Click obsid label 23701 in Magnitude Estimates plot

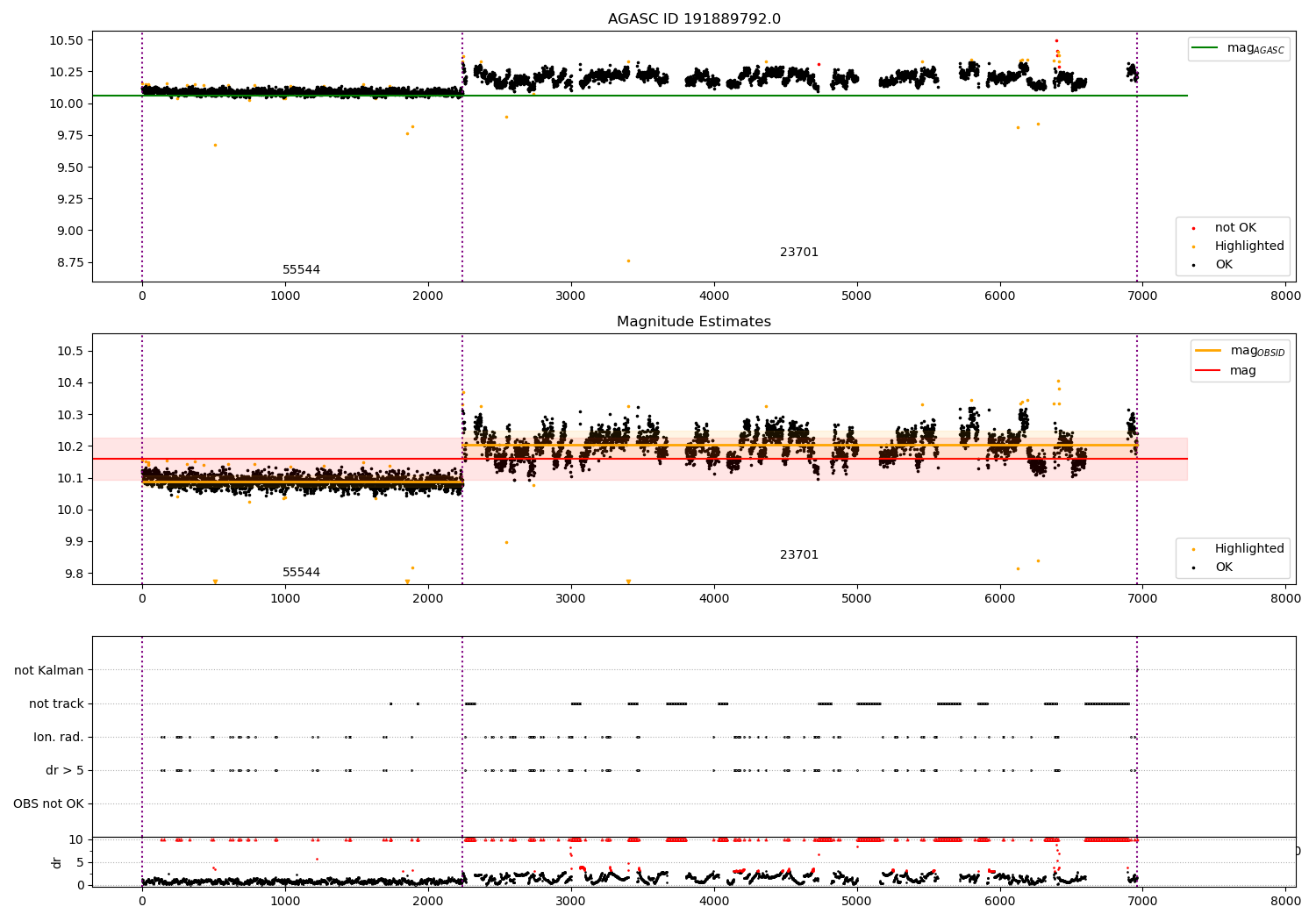pos(799,555)
